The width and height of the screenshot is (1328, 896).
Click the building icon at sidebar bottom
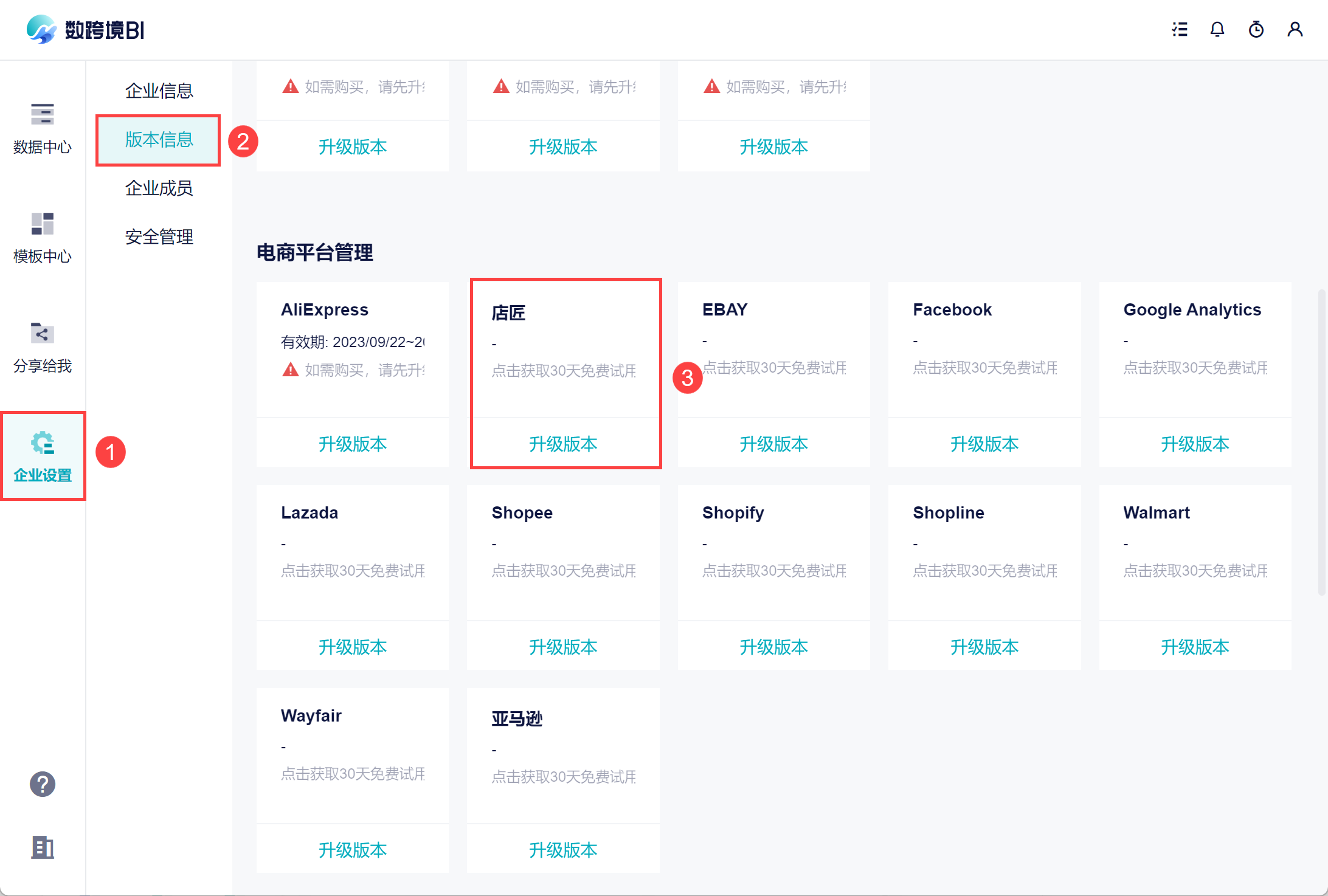[43, 847]
